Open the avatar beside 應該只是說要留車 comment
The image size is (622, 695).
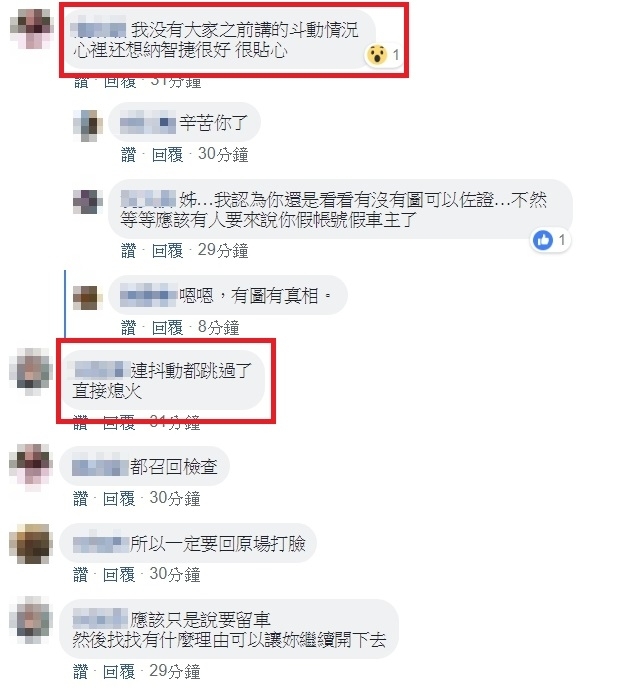(31, 621)
